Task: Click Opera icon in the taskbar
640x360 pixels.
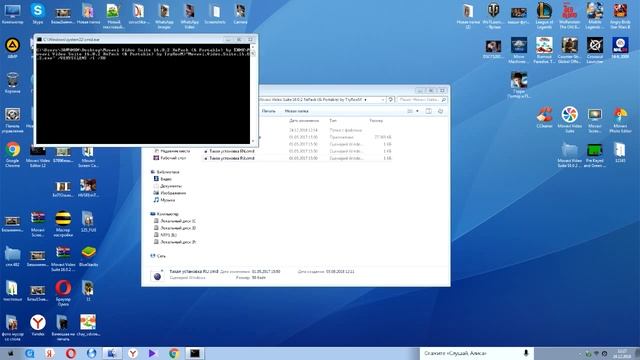Action: 71,353
